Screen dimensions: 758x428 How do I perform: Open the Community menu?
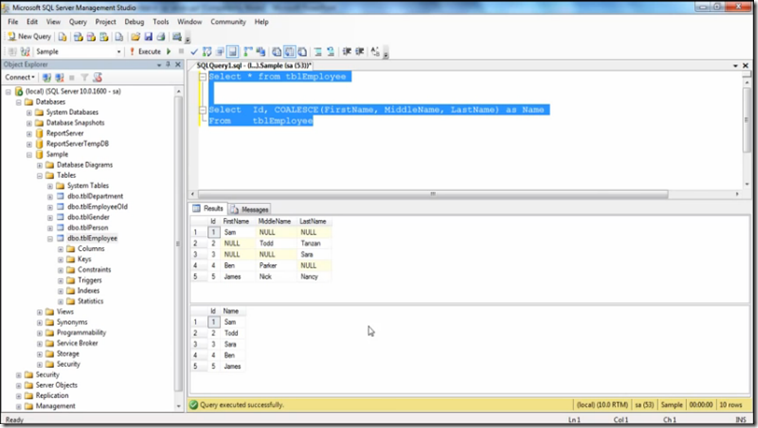coord(228,22)
